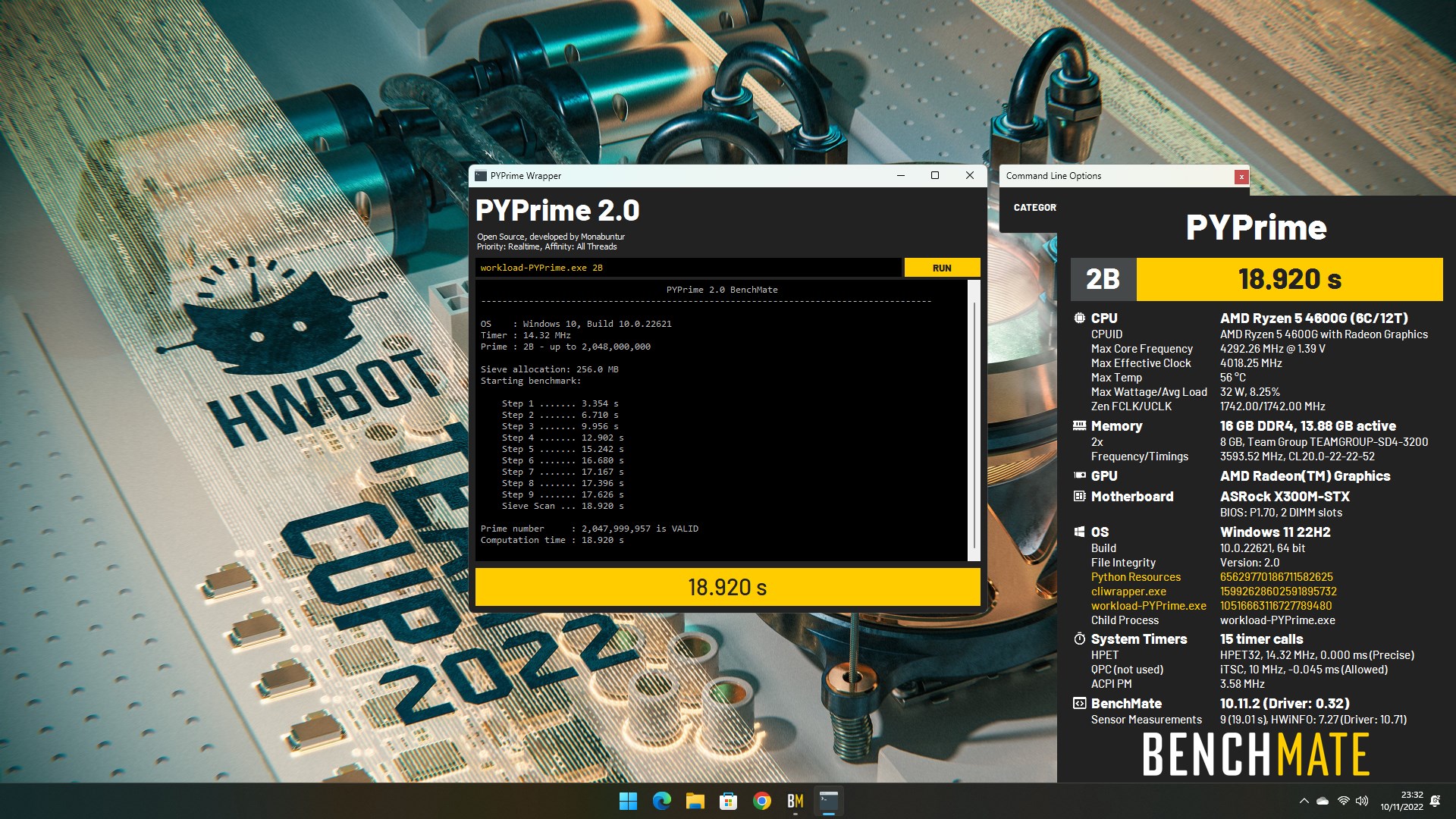Click the Motherboard icon in BenchMate panel
This screenshot has width=1456, height=819.
[1079, 496]
